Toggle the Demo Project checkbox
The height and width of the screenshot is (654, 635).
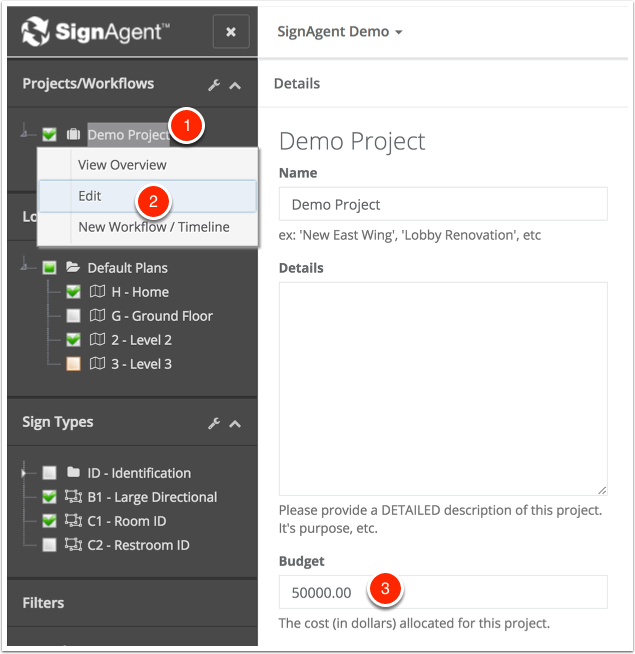49,135
